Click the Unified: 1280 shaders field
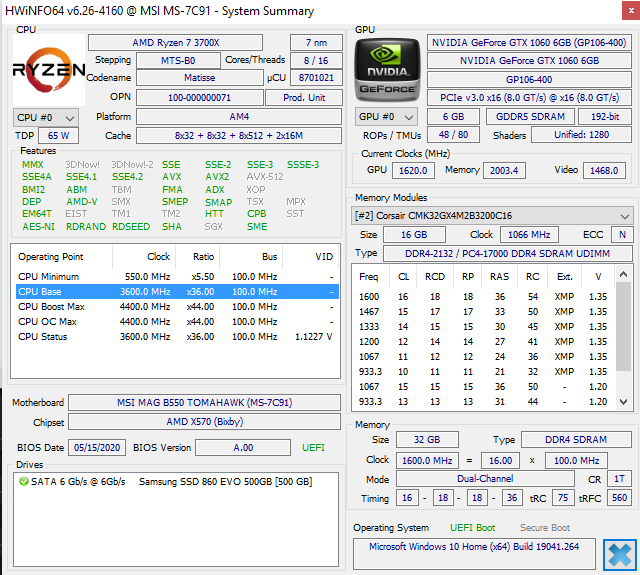Screen dimensions: 640x575 click(x=581, y=135)
